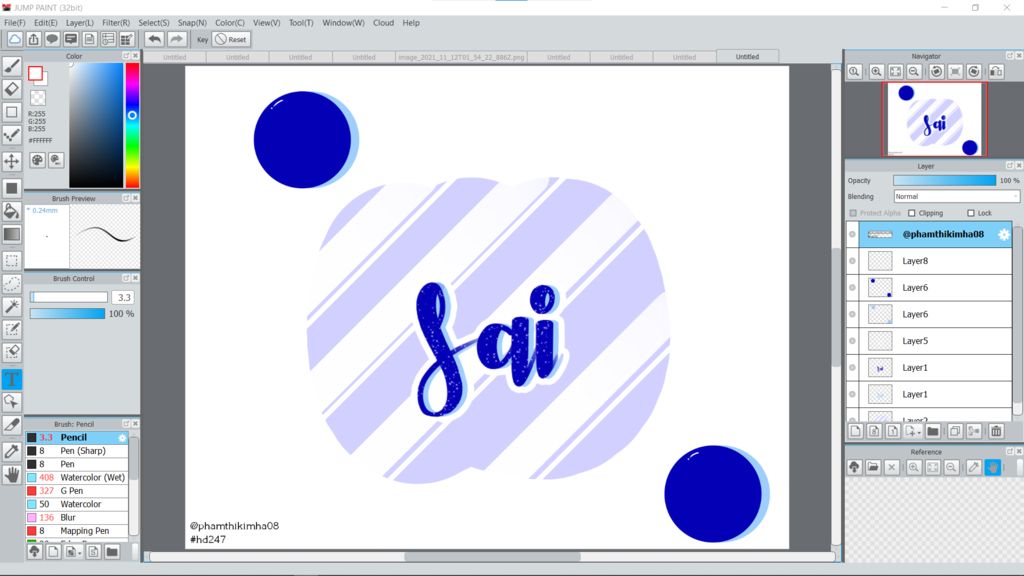This screenshot has width=1024, height=576.
Task: Click the Key button
Action: pyautogui.click(x=202, y=39)
